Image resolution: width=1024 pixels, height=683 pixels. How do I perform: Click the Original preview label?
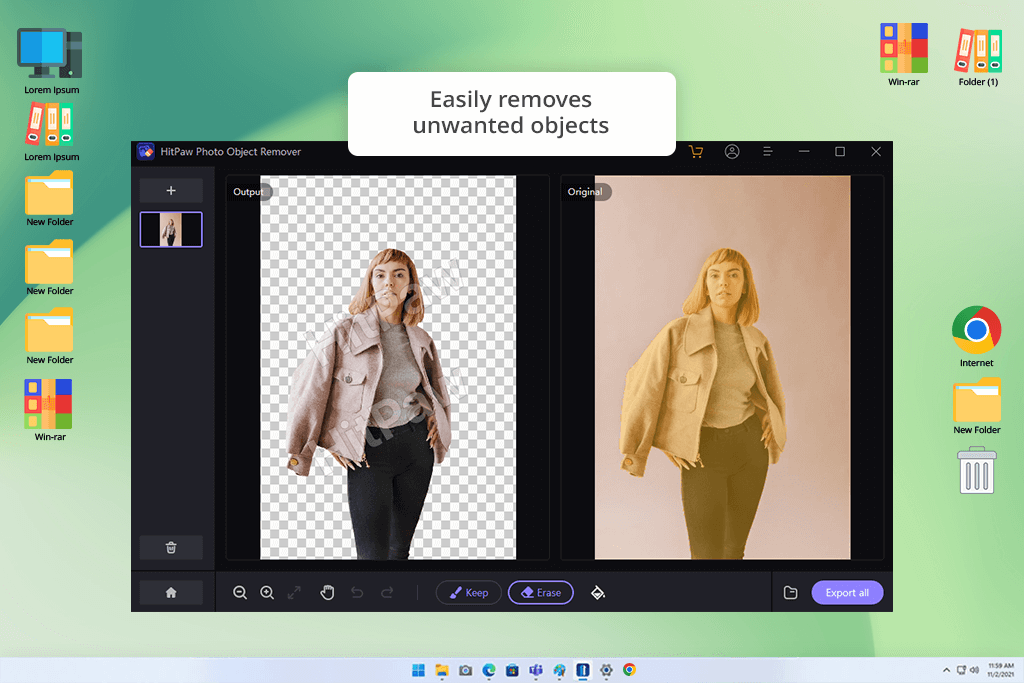(585, 191)
